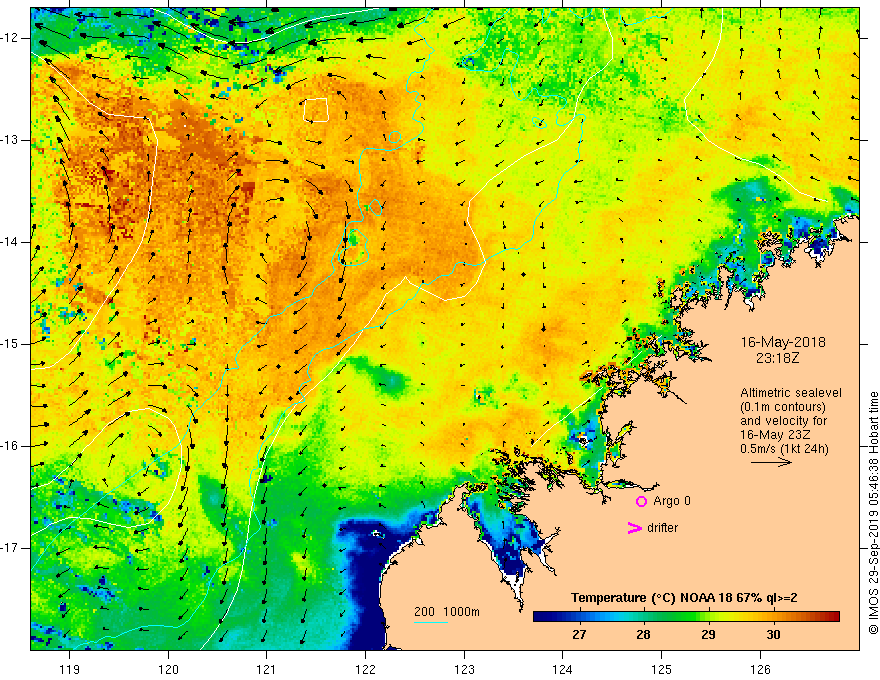Click the 'and velocity for' text line

pyautogui.click(x=784, y=421)
